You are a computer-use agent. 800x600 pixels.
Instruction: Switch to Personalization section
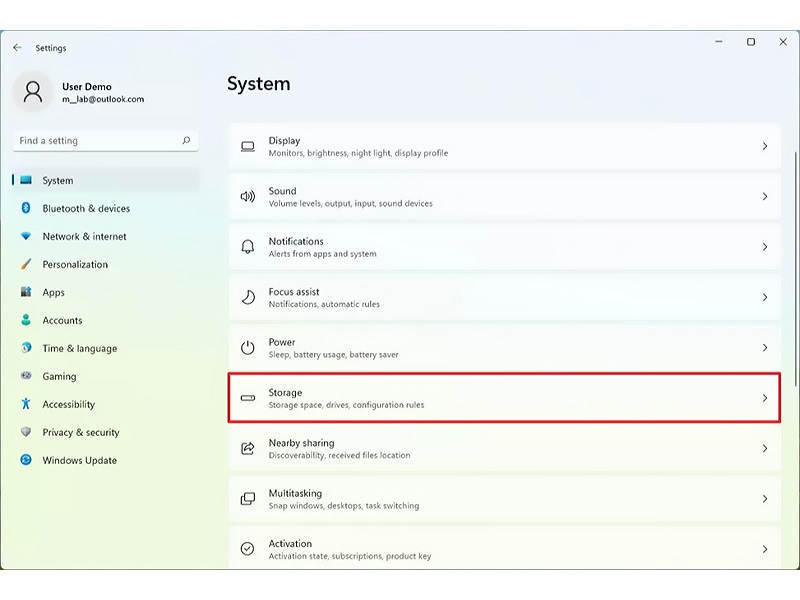pyautogui.click(x=106, y=264)
